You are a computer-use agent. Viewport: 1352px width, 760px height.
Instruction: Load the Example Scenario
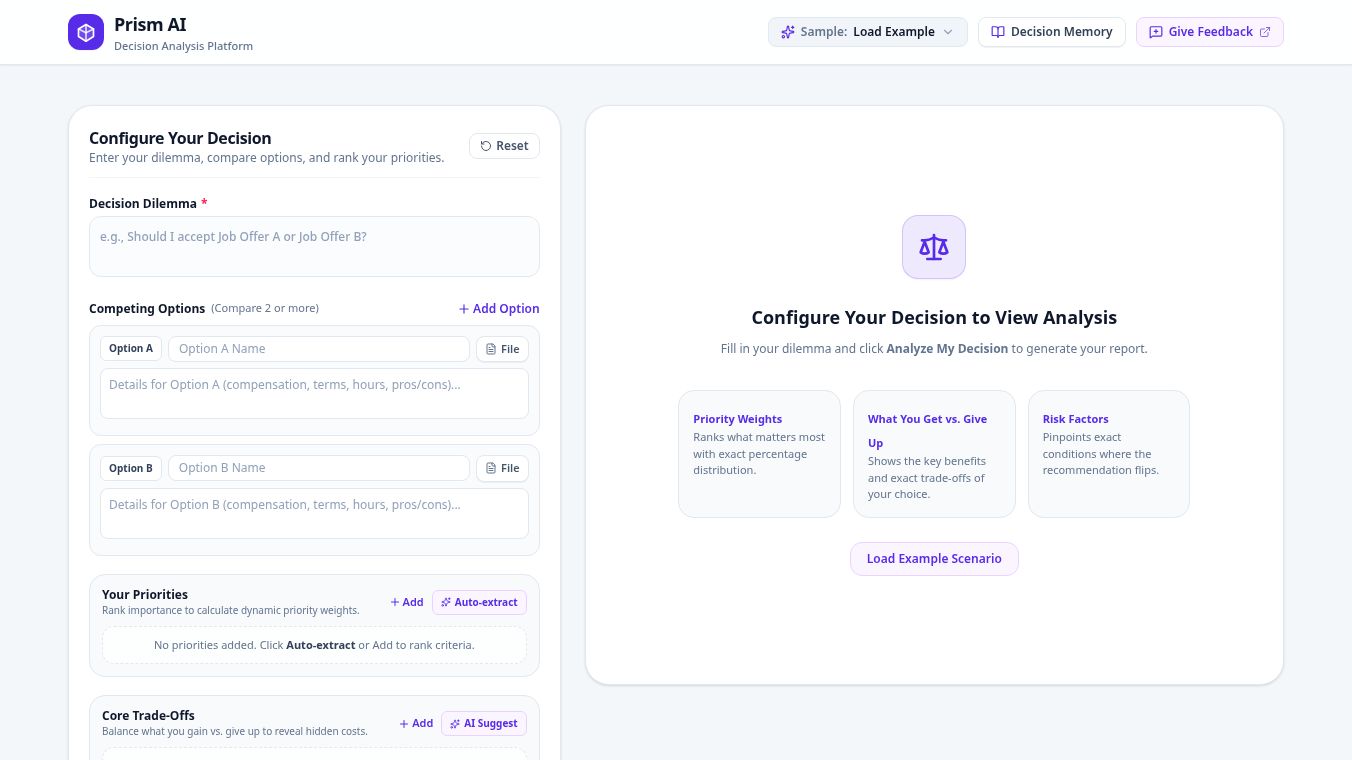(934, 559)
